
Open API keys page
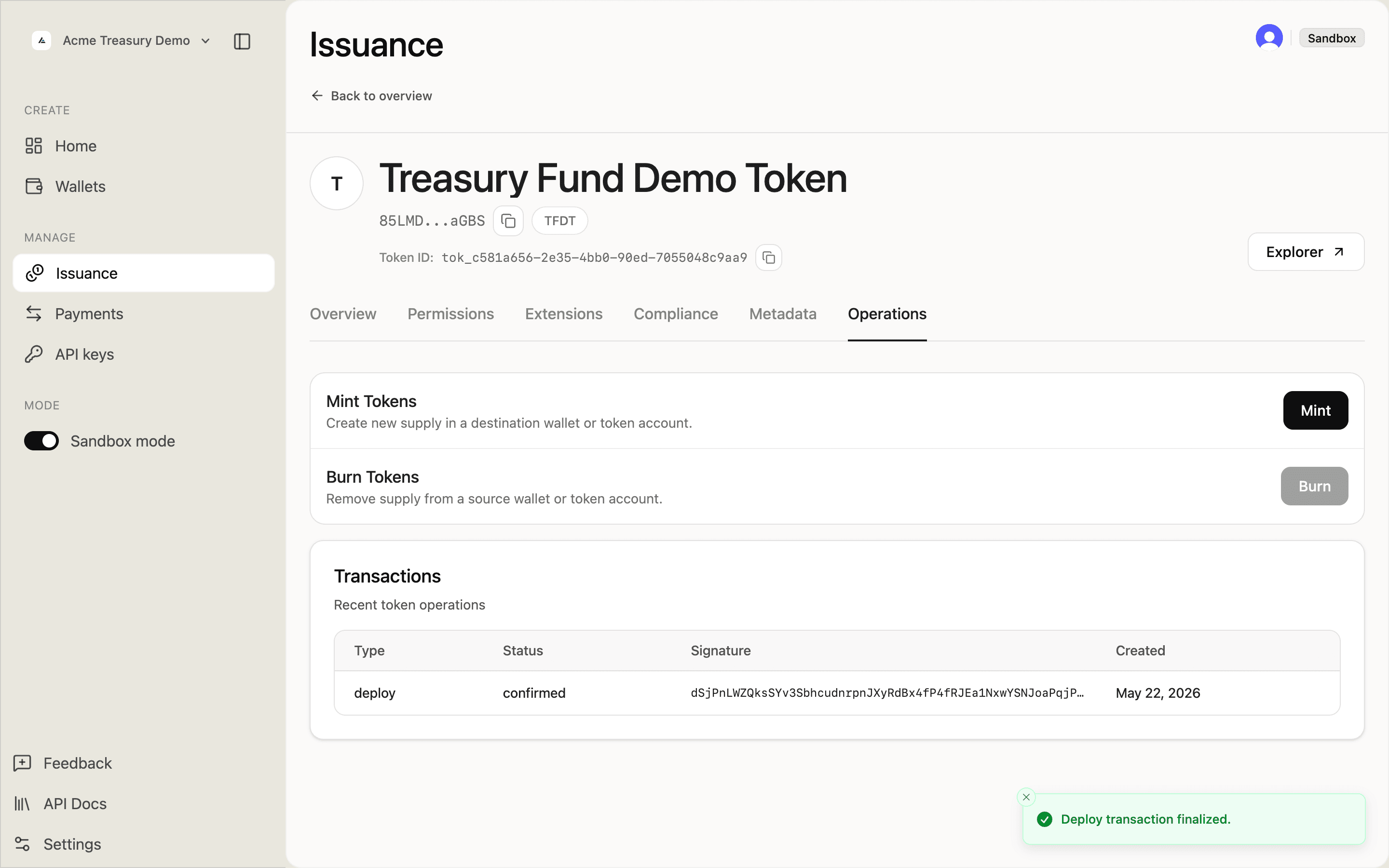pyautogui.click(x=144, y=354)
